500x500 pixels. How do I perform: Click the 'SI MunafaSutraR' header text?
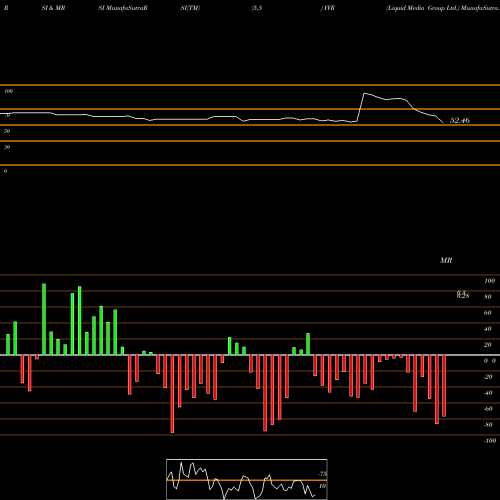pyautogui.click(x=123, y=8)
